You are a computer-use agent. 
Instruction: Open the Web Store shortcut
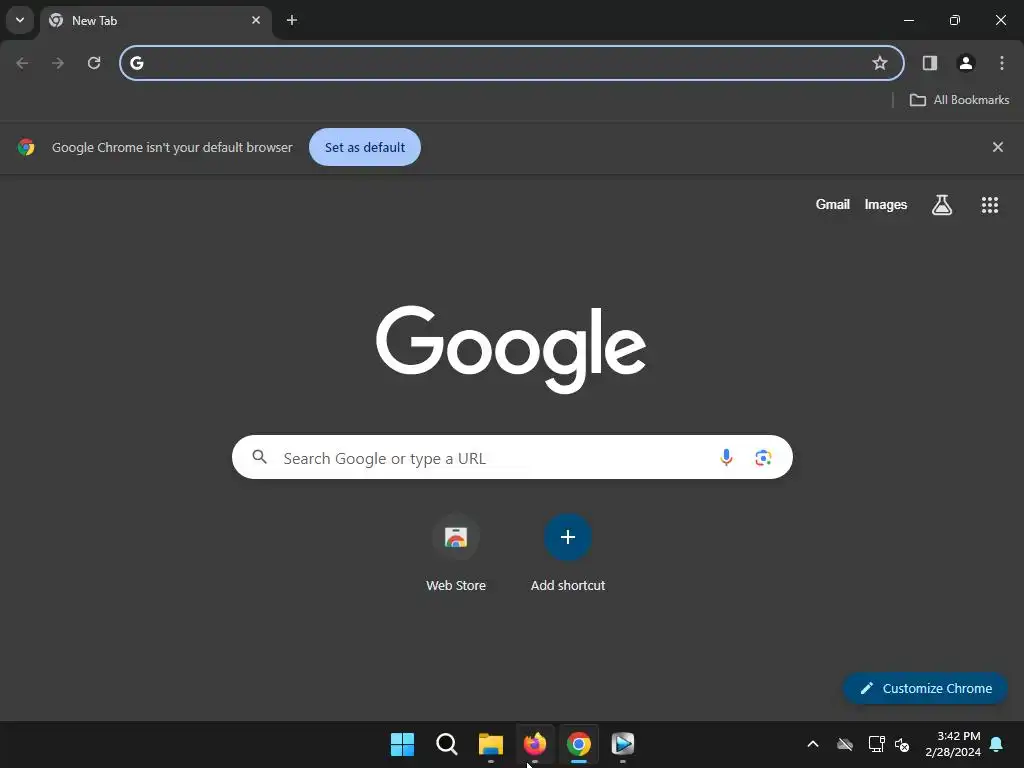[x=456, y=553]
